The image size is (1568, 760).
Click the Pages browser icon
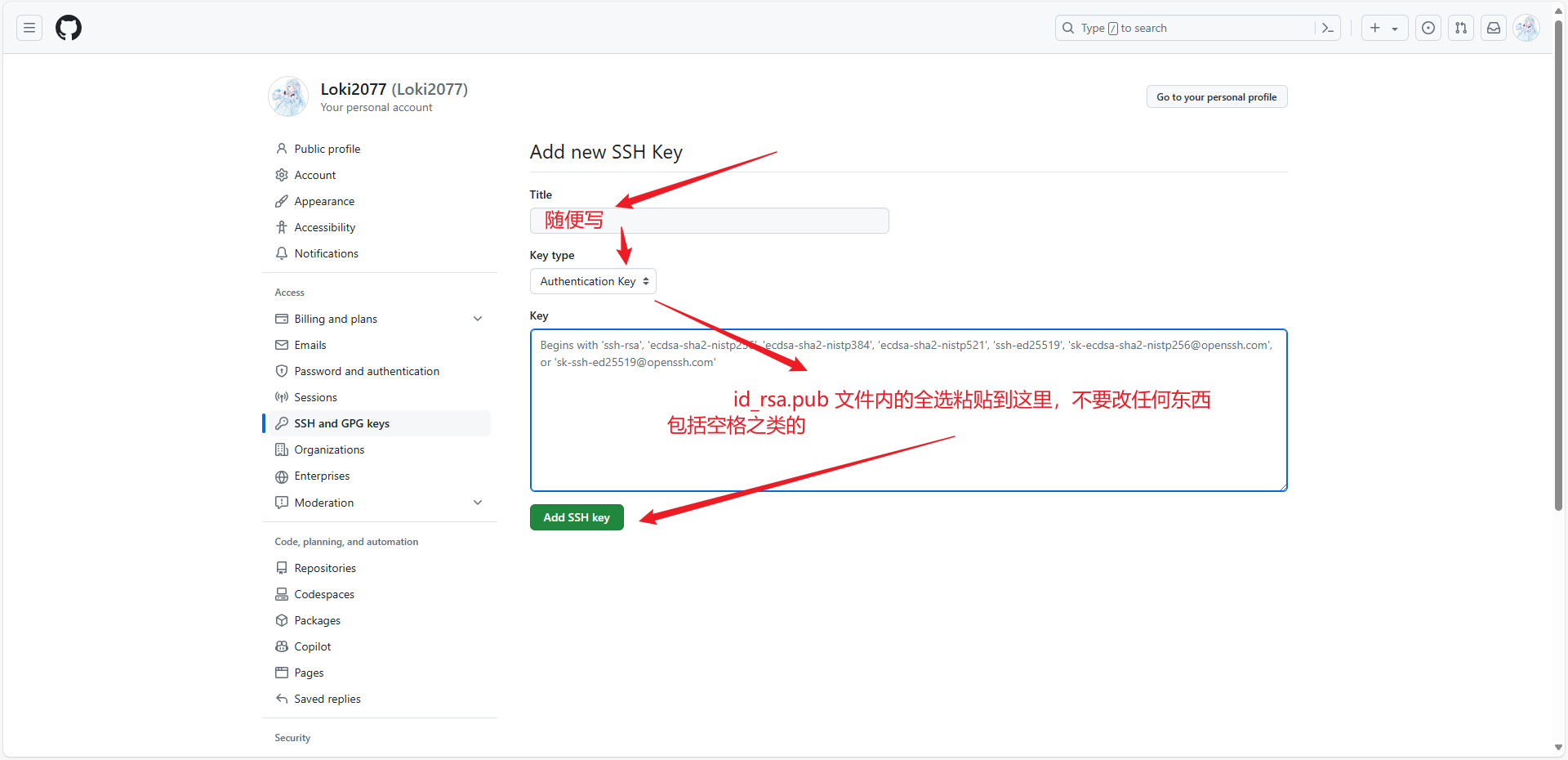pyautogui.click(x=282, y=673)
